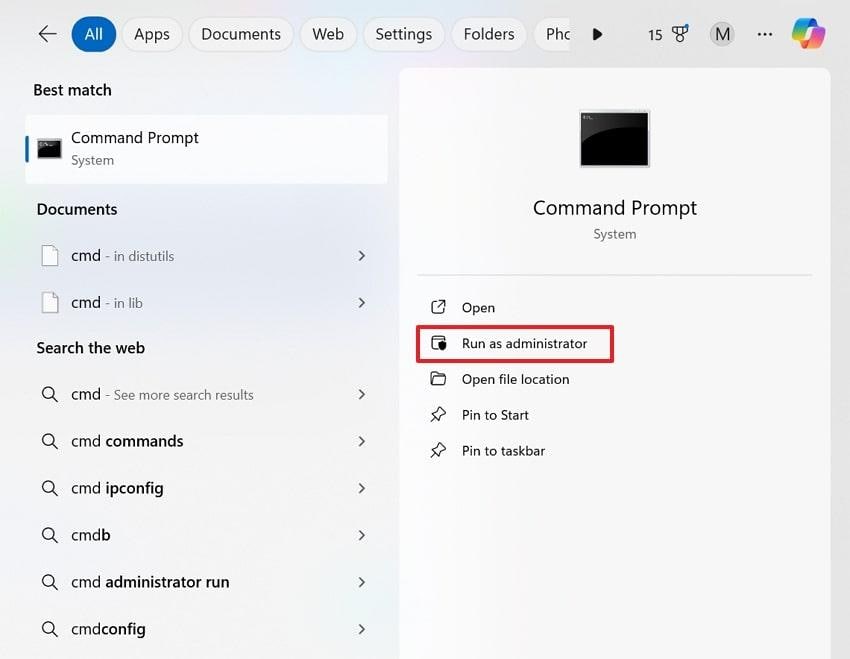This screenshot has width=850, height=659.
Task: Click the file icon for cmd in distutils
Action: (50, 256)
